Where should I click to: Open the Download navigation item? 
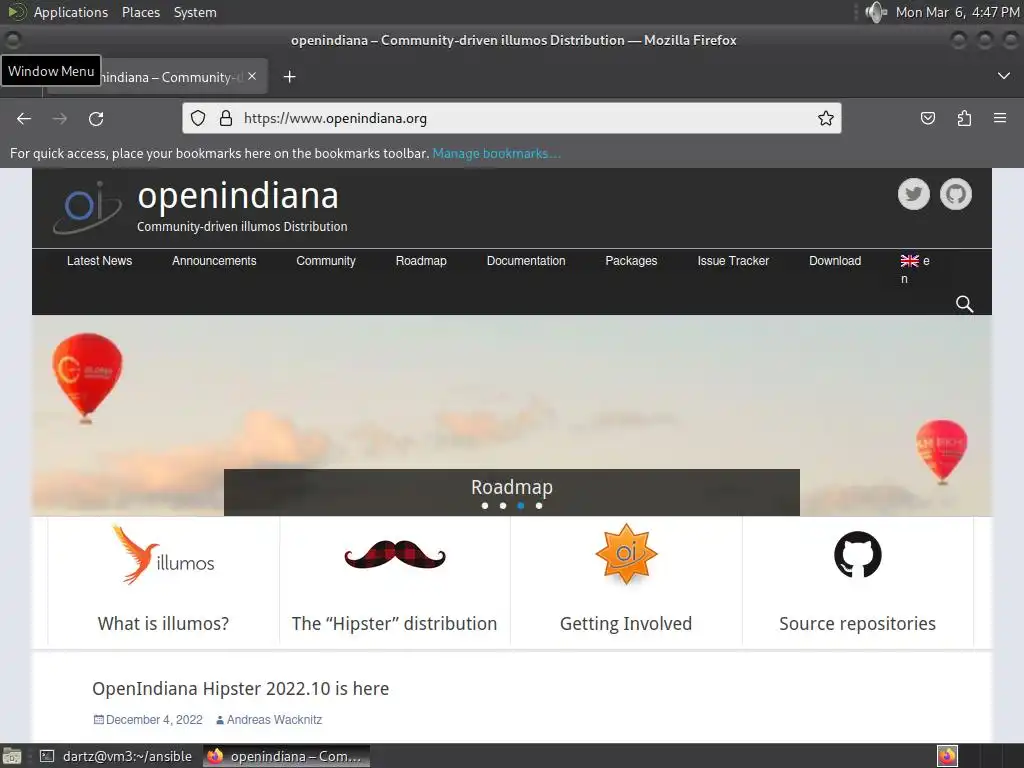tap(835, 261)
